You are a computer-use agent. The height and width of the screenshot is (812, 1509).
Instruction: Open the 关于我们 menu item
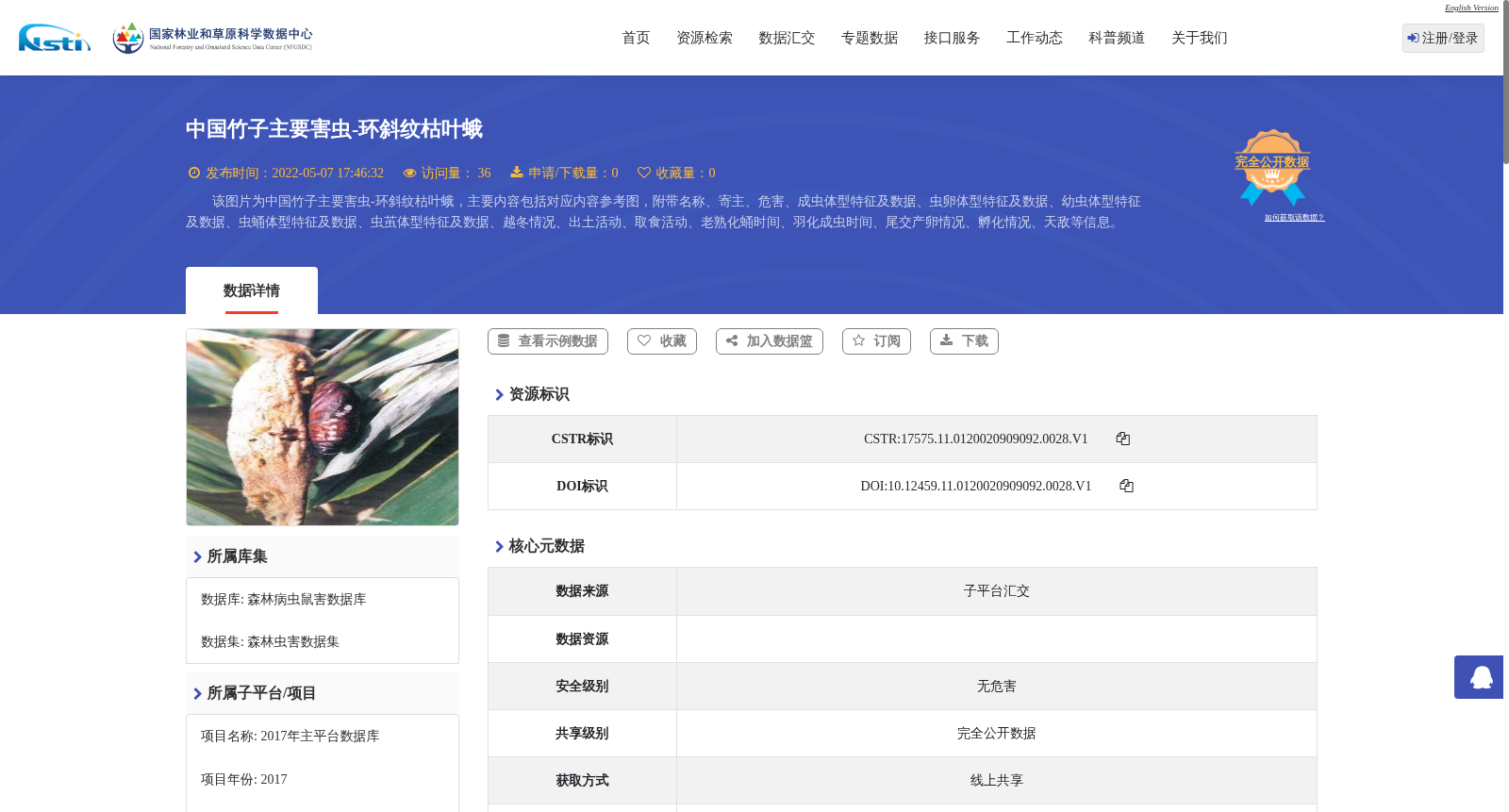coord(1200,38)
